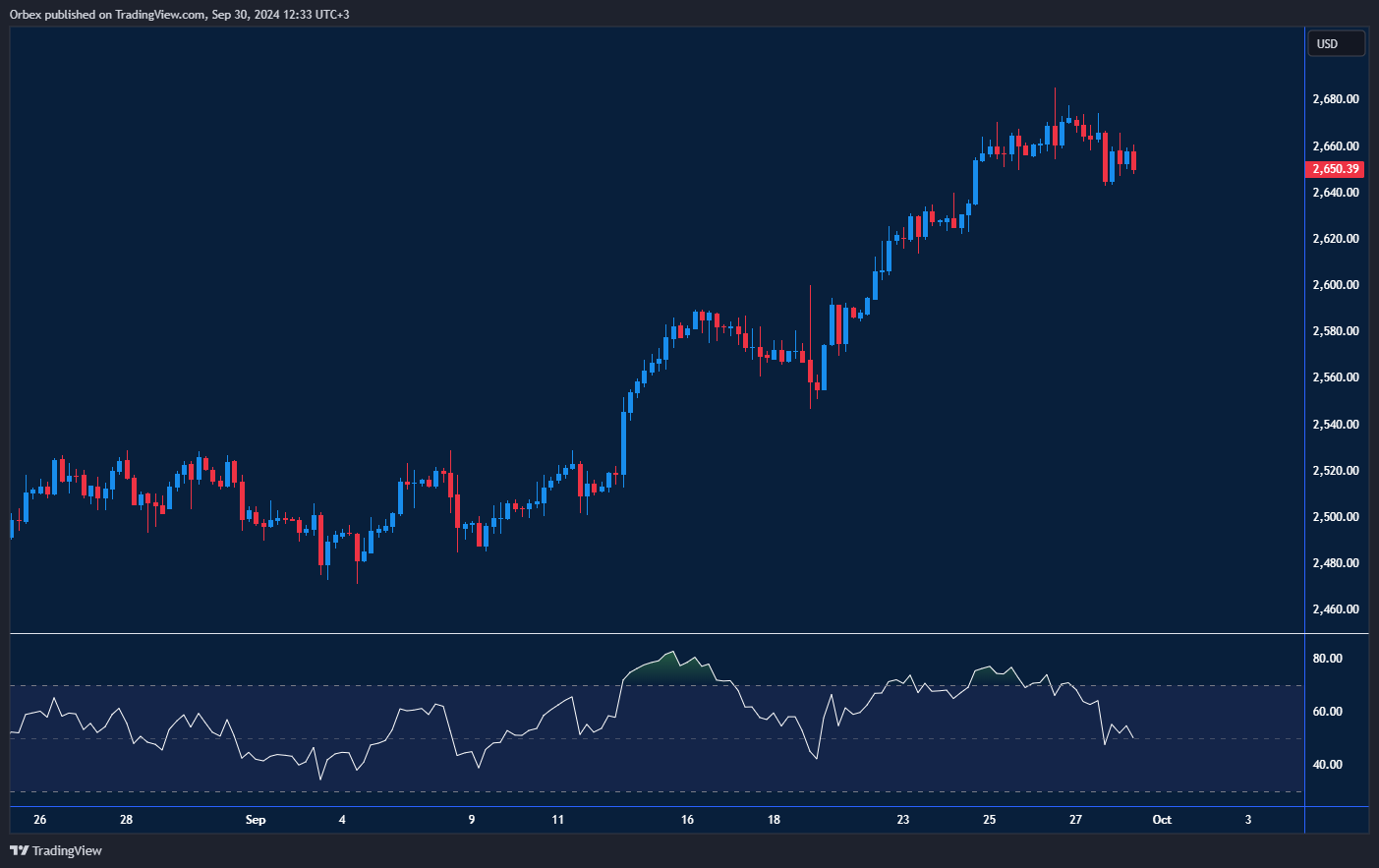The height and width of the screenshot is (868, 1379).
Task: Click the red 2,650.39 current price label
Action: [1335, 169]
